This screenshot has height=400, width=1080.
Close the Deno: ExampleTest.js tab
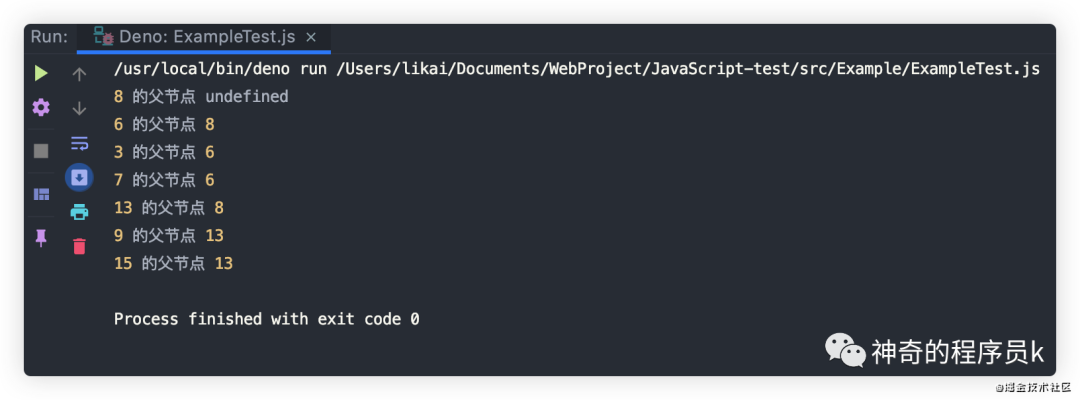pyautogui.click(x=311, y=37)
